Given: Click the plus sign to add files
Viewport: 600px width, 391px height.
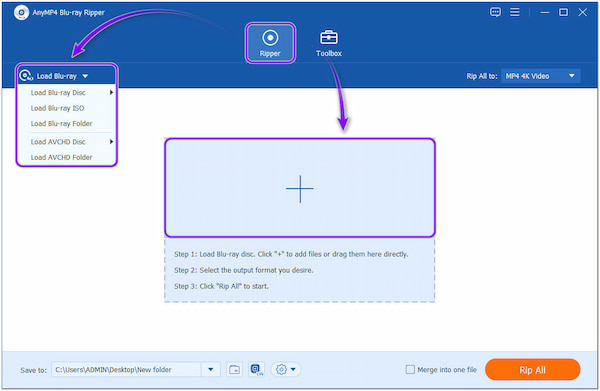Looking at the screenshot, I should [x=300, y=189].
